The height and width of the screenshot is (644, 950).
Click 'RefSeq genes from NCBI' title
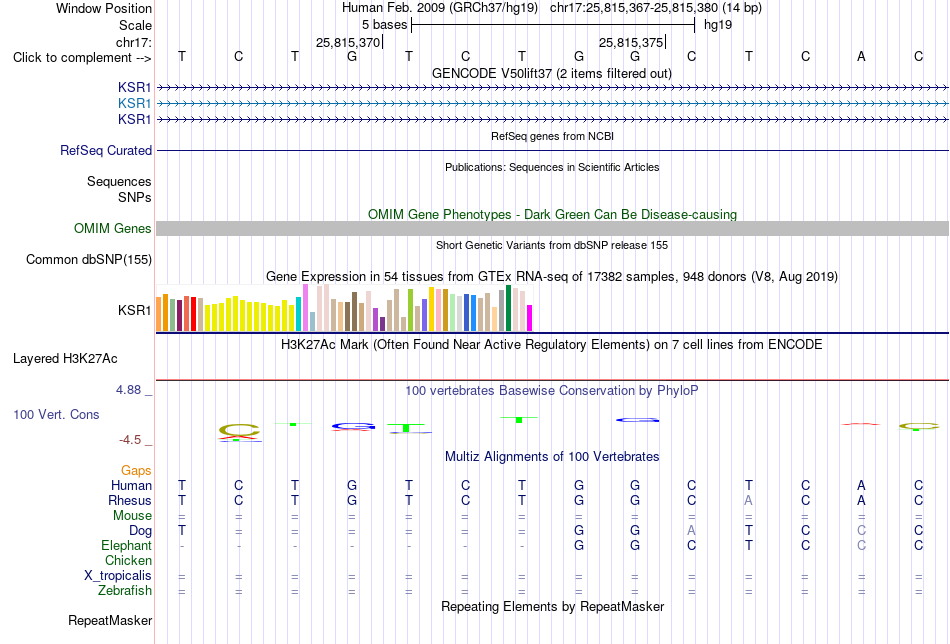(x=552, y=136)
